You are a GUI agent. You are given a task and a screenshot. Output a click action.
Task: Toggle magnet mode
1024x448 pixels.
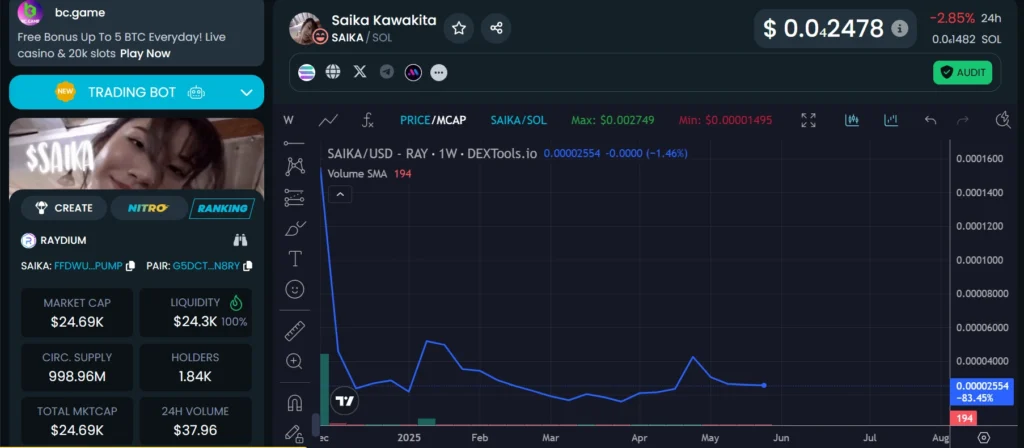295,403
